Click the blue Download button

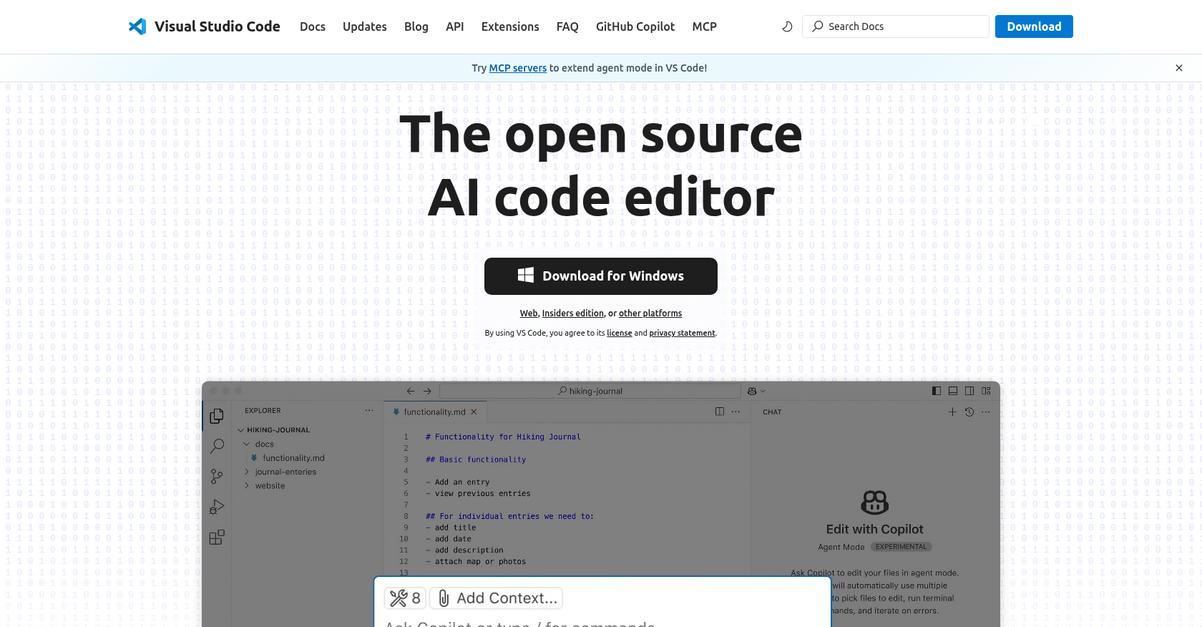1034,27
